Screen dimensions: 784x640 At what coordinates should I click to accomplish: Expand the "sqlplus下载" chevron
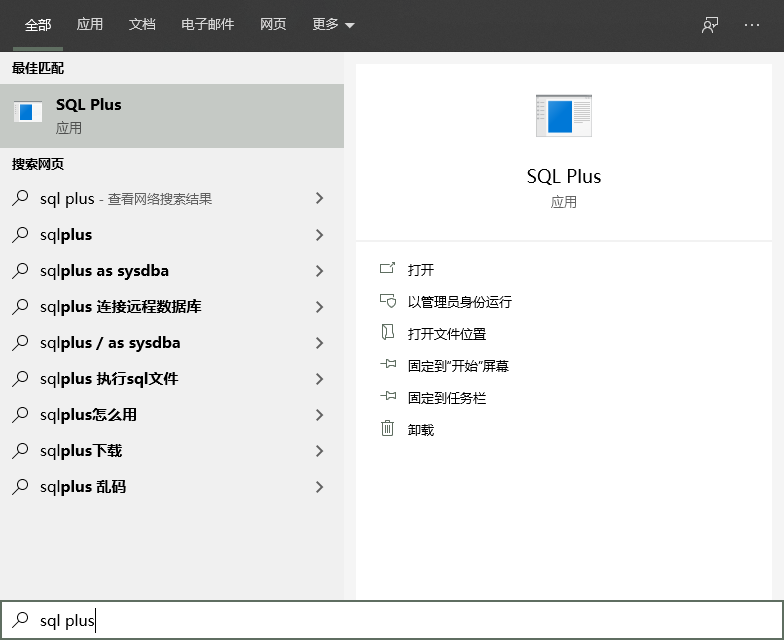coord(320,450)
